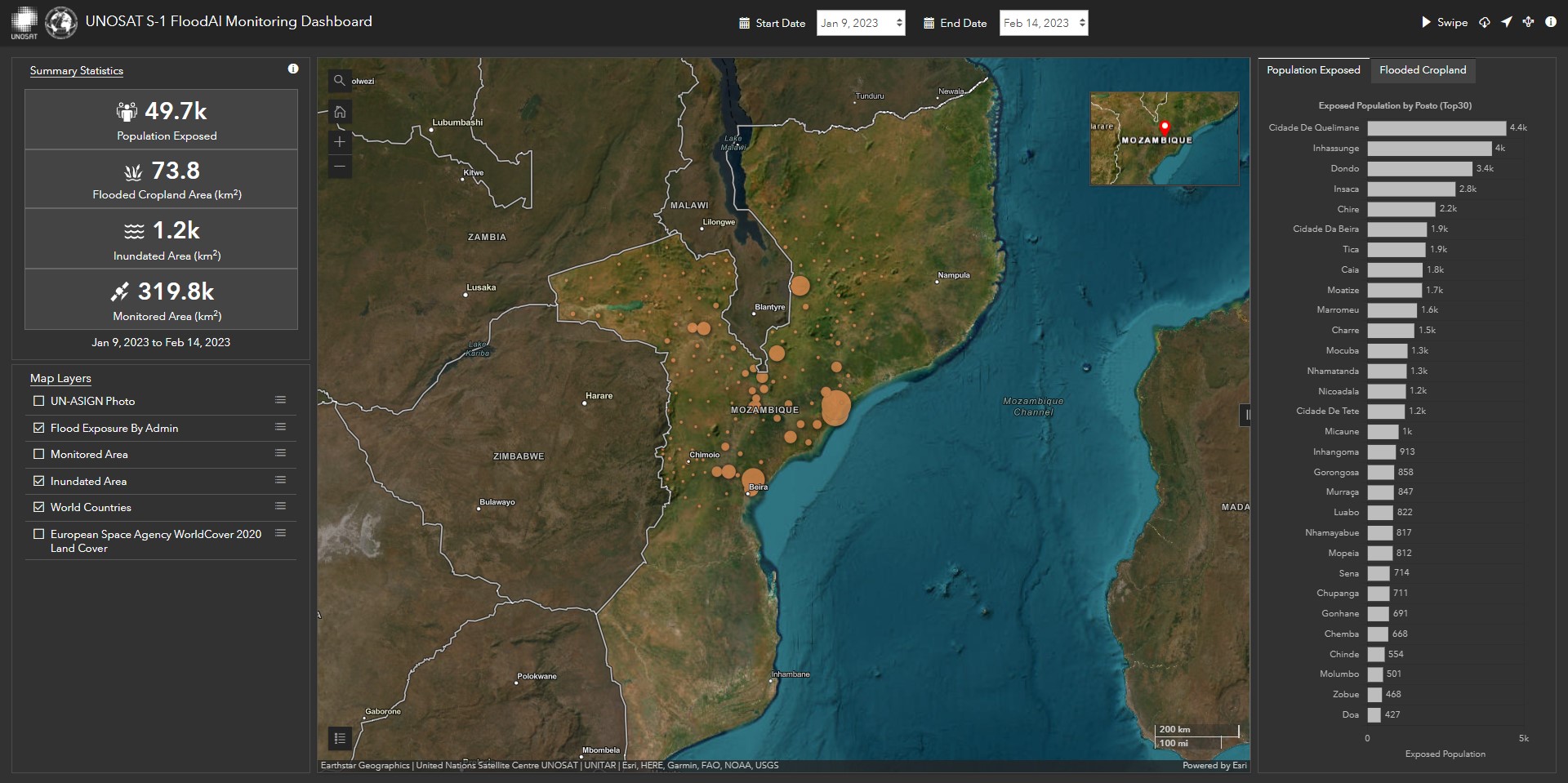This screenshot has height=783, width=1568.
Task: Open the map legend list icon
Action: click(340, 738)
